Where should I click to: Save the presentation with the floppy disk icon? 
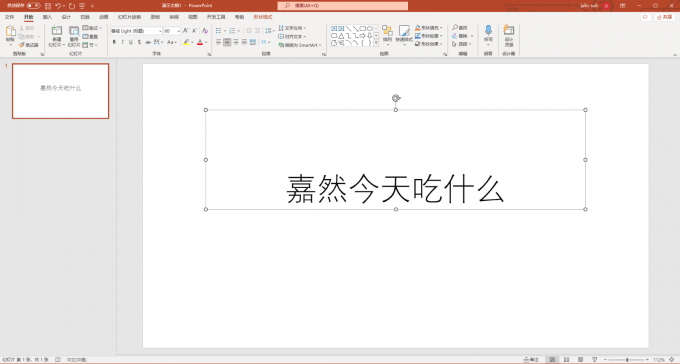48,6
